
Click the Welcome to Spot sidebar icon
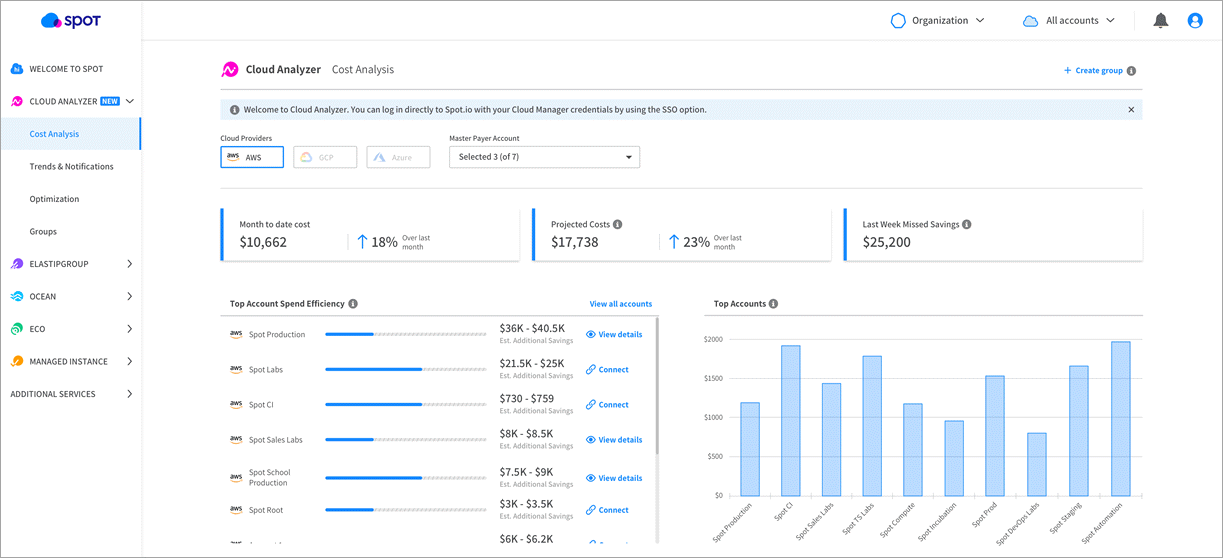coord(17,69)
